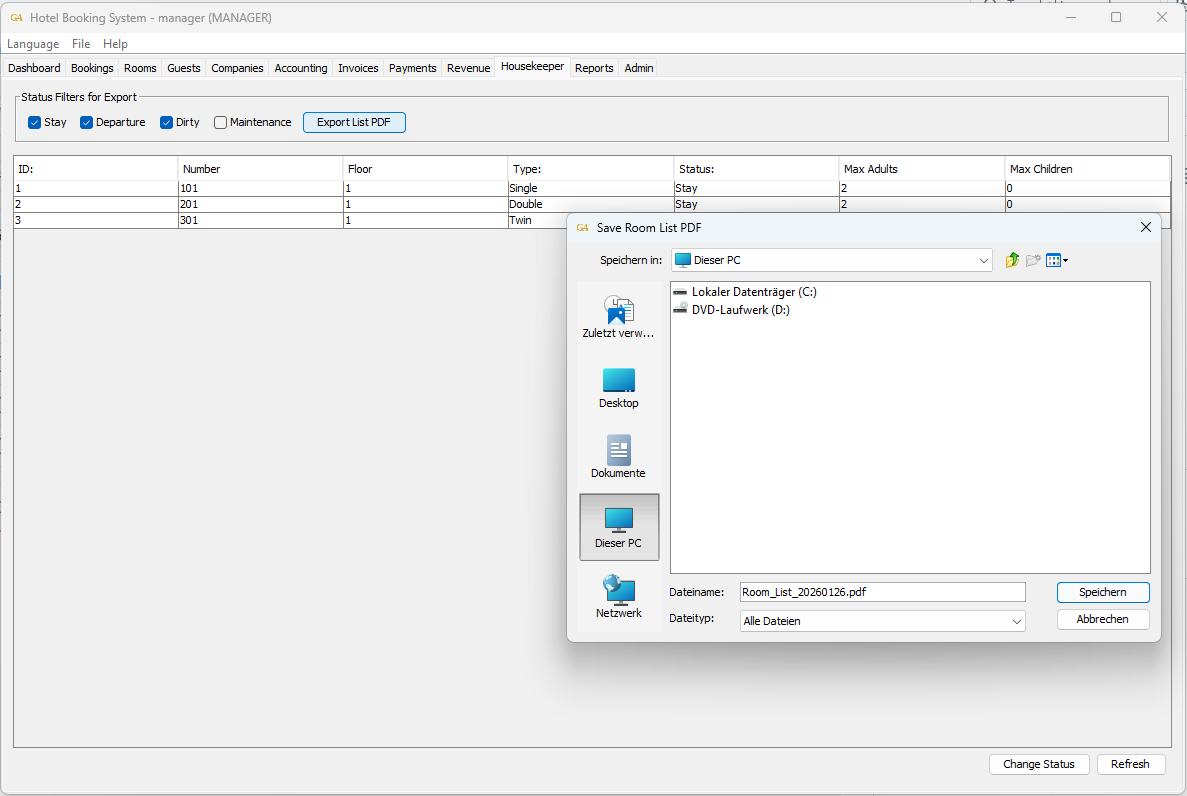Open Dokumente from the places sidebar
This screenshot has height=796, width=1187.
pos(618,457)
